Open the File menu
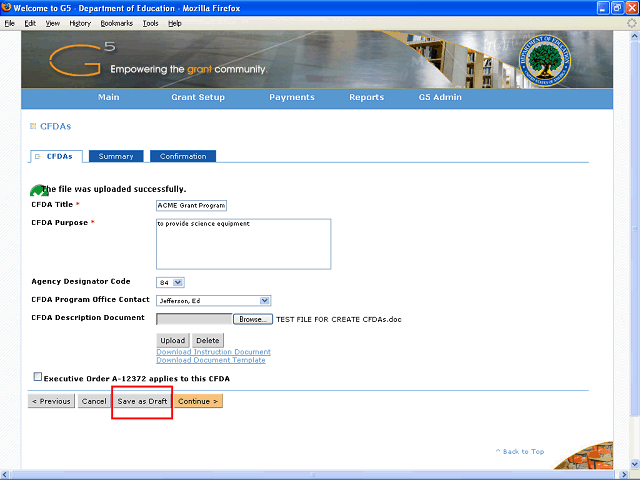The width and height of the screenshot is (640, 480). click(9, 23)
